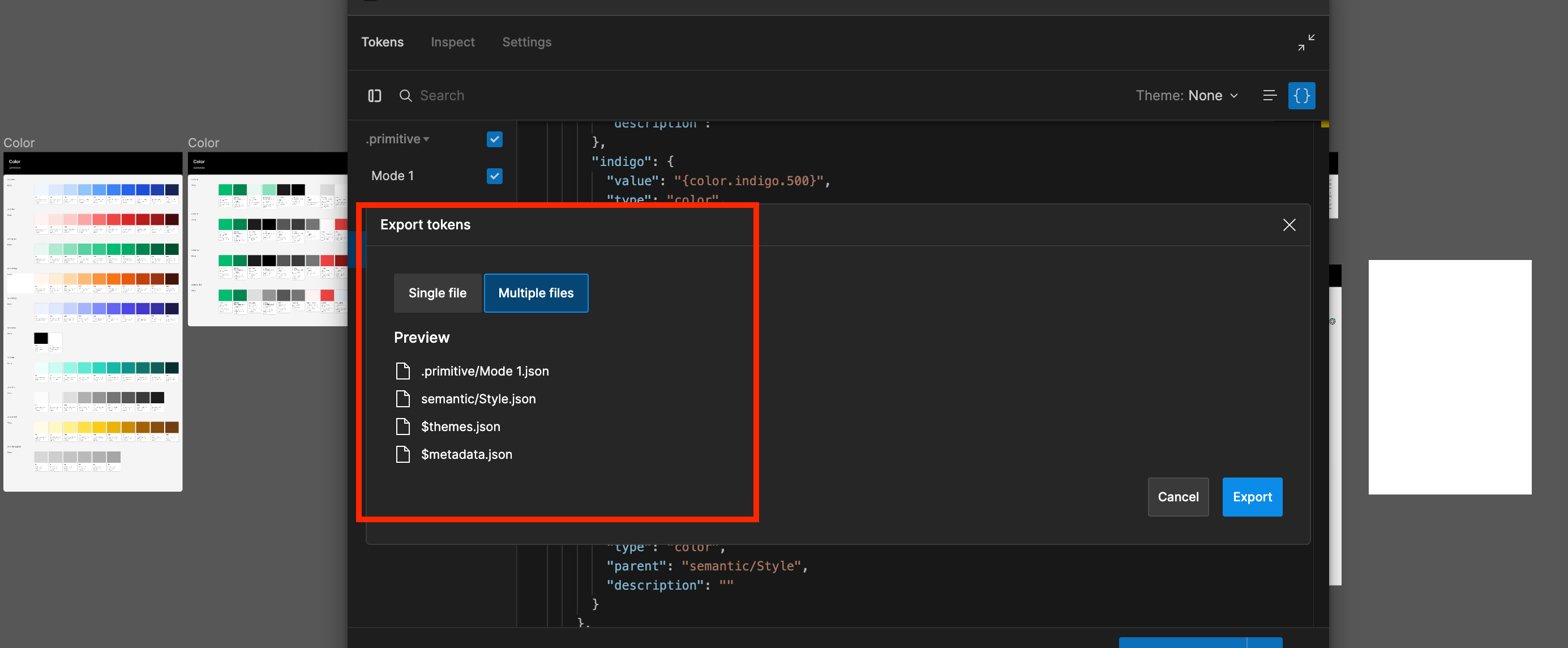This screenshot has height=648, width=1568.
Task: Click file icon beside semantic/Style.json
Action: pyautogui.click(x=403, y=399)
